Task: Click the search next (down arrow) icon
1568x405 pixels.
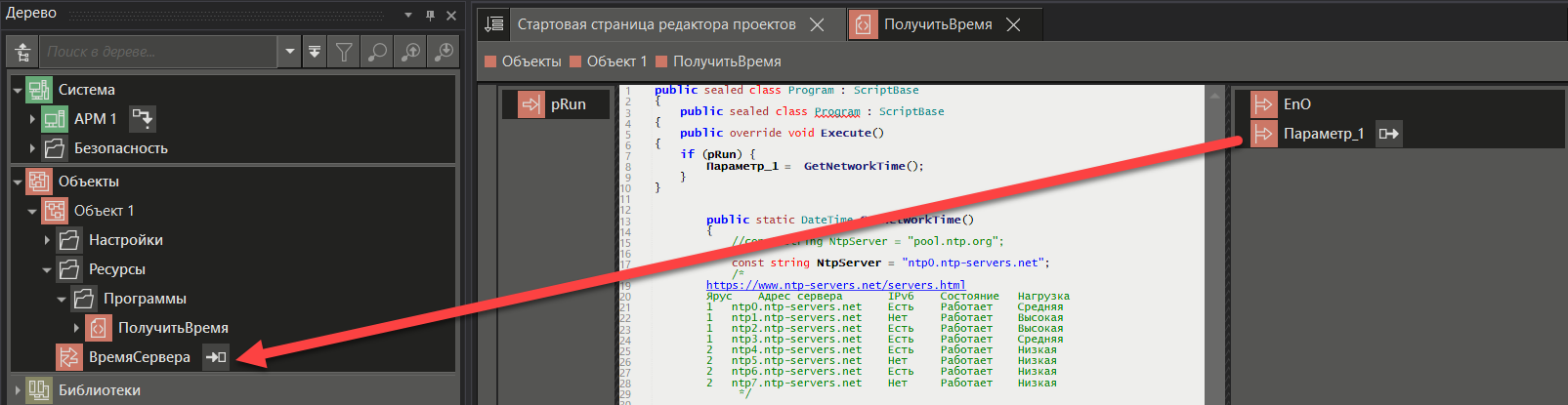Action: tap(444, 52)
